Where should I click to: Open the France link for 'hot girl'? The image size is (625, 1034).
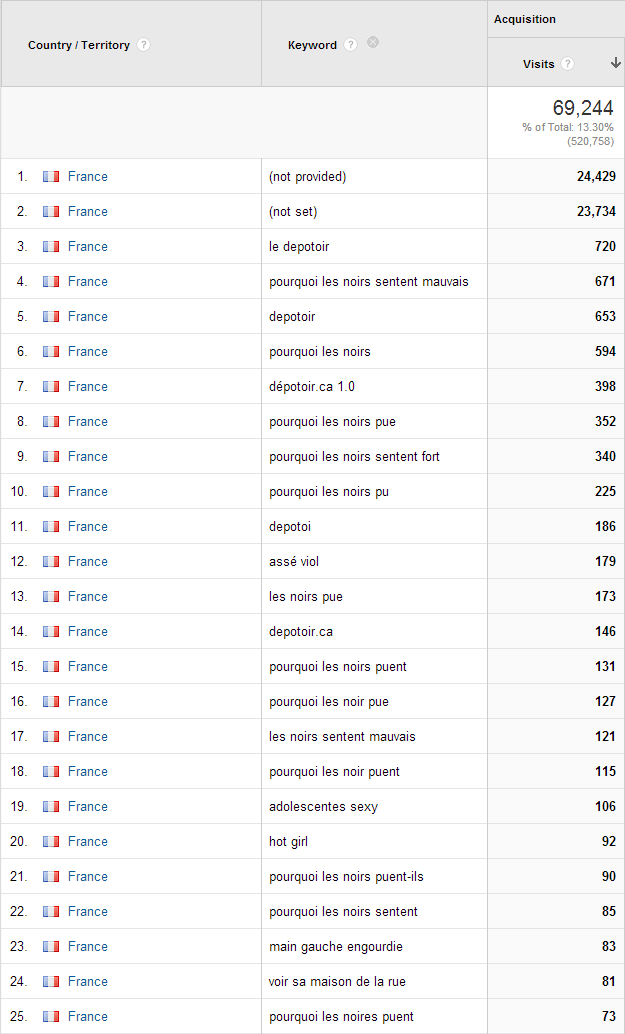point(88,841)
